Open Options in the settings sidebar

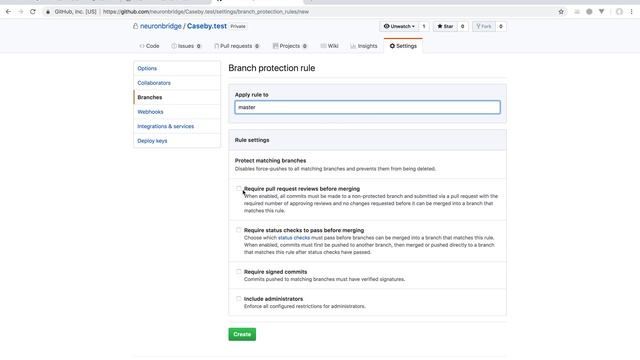tap(177, 68)
